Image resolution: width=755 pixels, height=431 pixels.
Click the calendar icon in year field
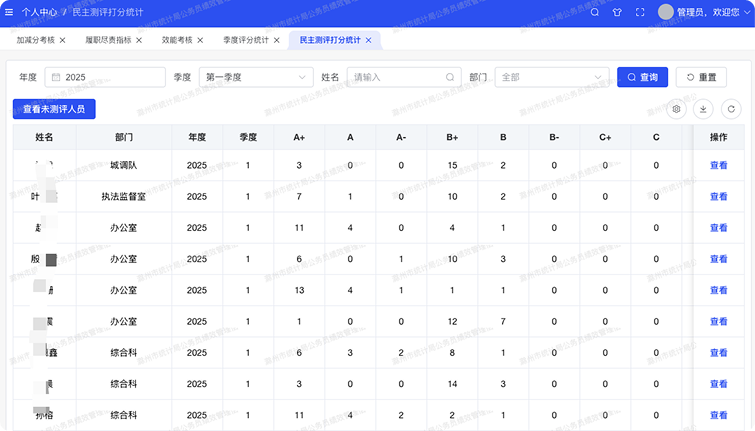(x=56, y=77)
